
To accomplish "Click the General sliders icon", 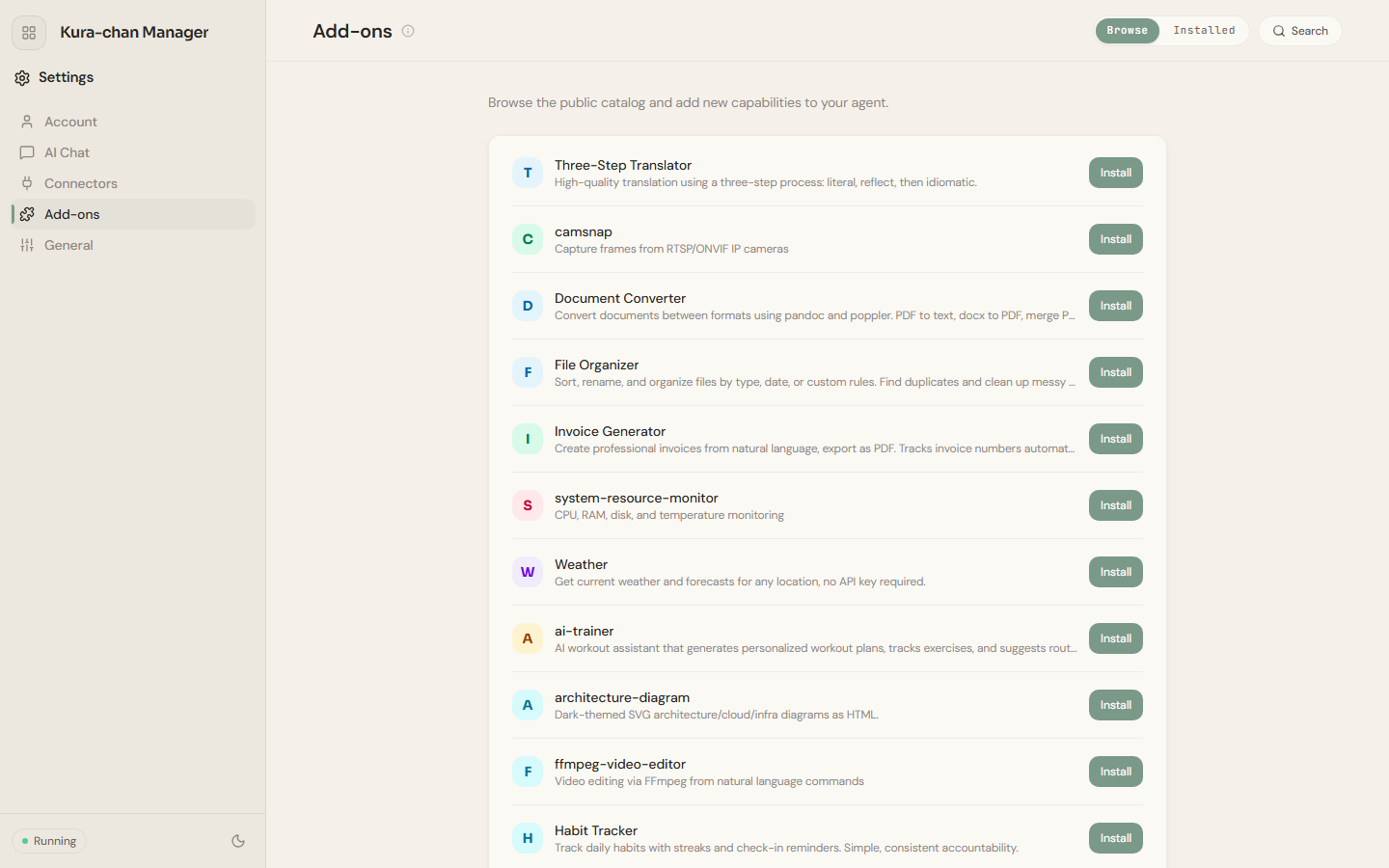I will (27, 245).
